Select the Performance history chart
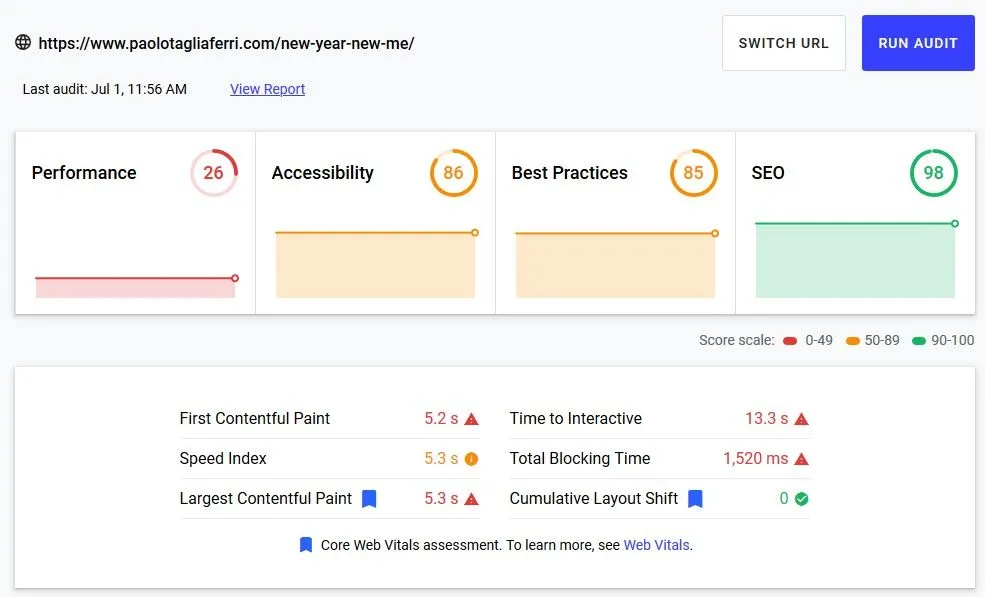The image size is (985, 597). point(136,286)
